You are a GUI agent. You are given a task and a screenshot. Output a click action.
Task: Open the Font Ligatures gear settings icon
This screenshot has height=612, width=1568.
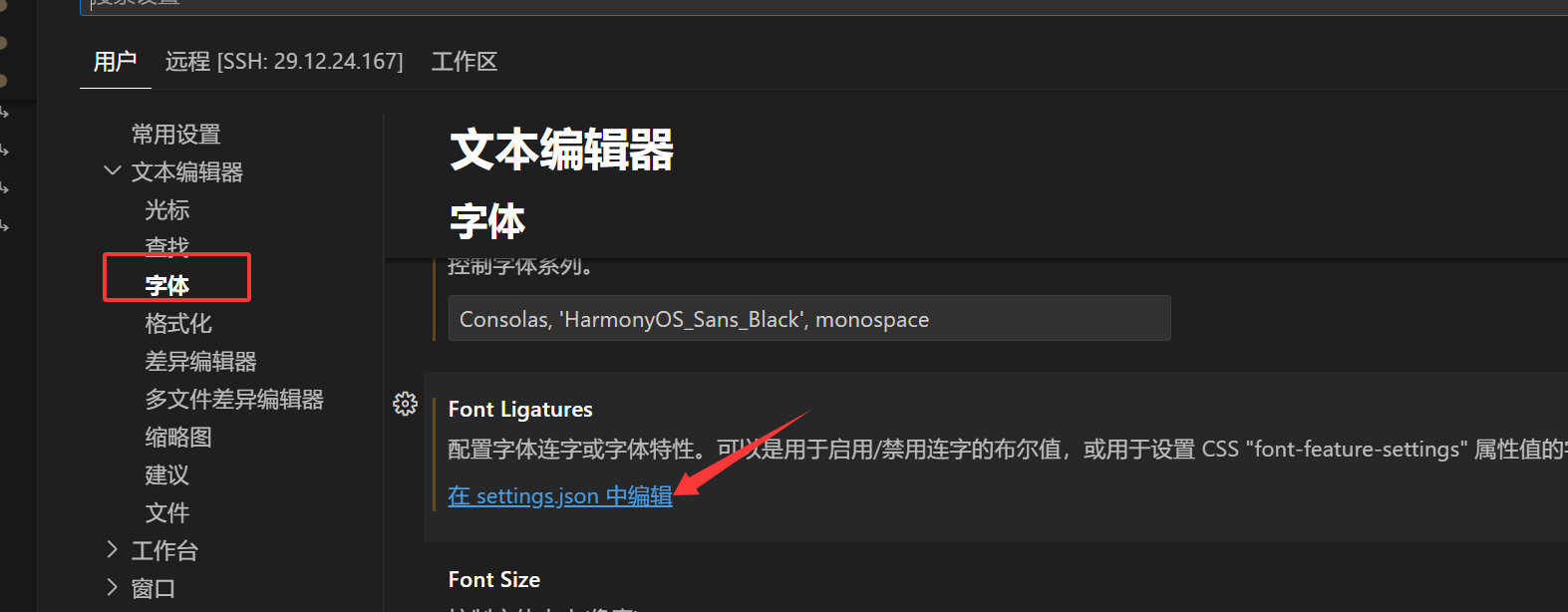(405, 404)
